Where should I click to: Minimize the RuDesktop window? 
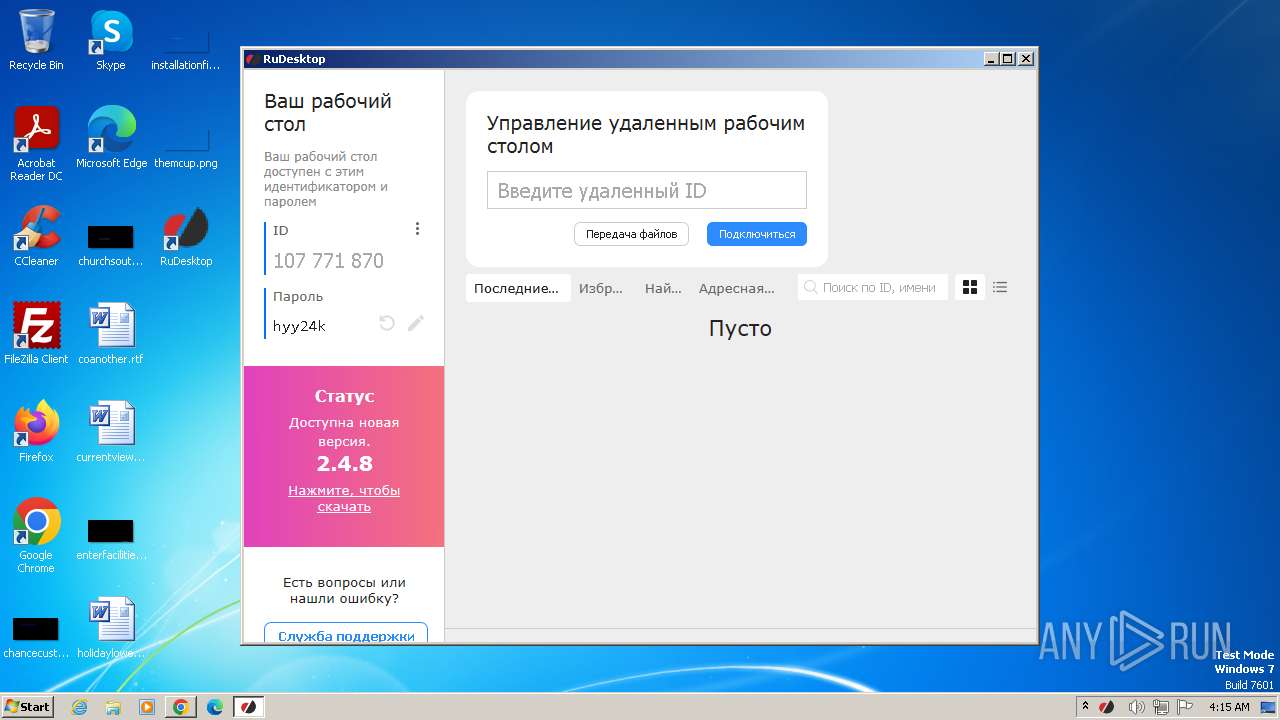tap(991, 59)
